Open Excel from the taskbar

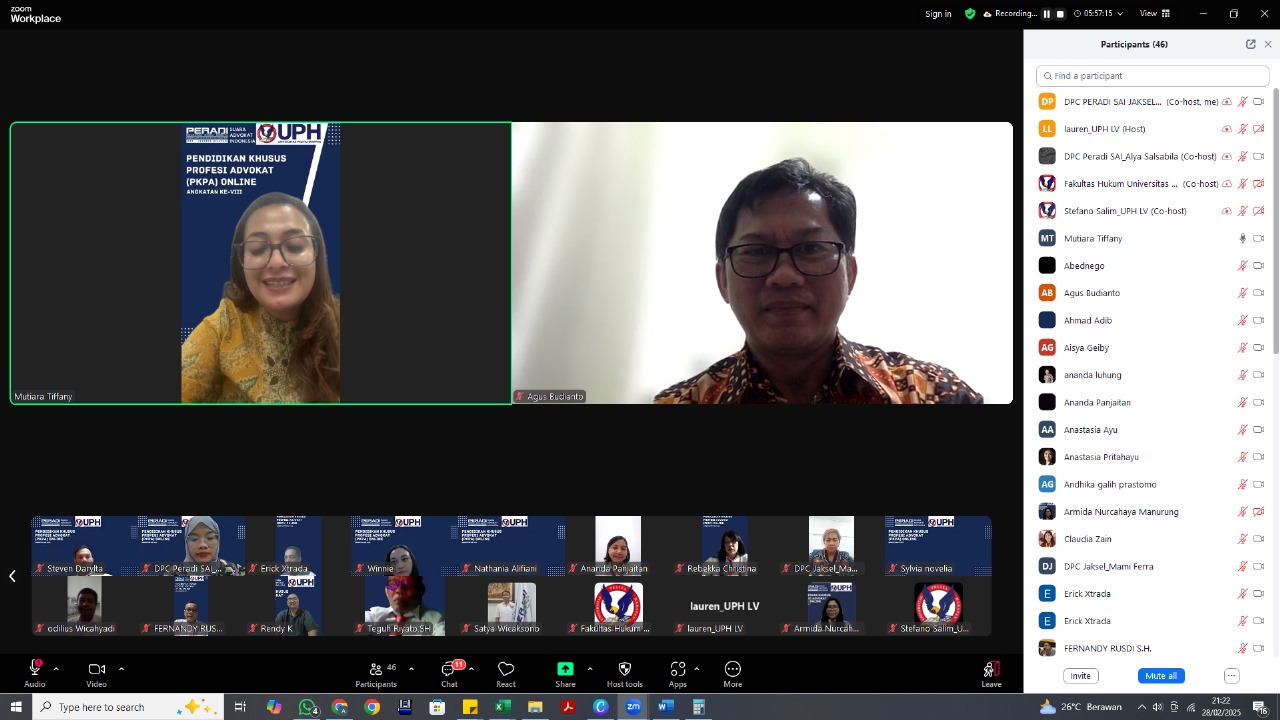503,707
